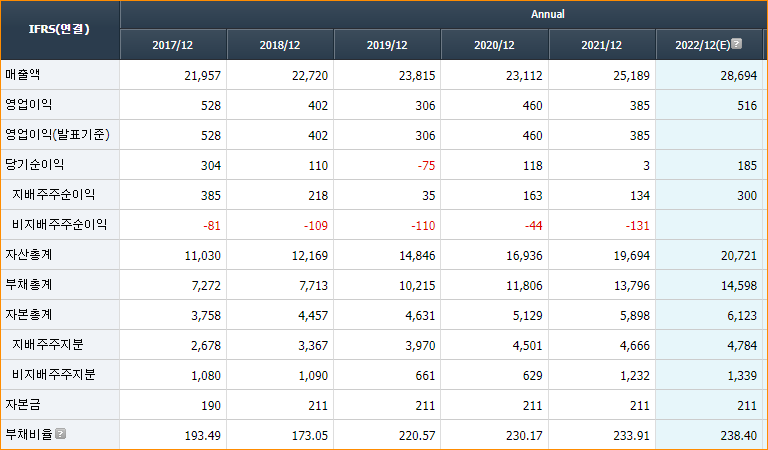Click estimated 매출액 value 28,694
This screenshot has width=768, height=450.
[x=739, y=76]
